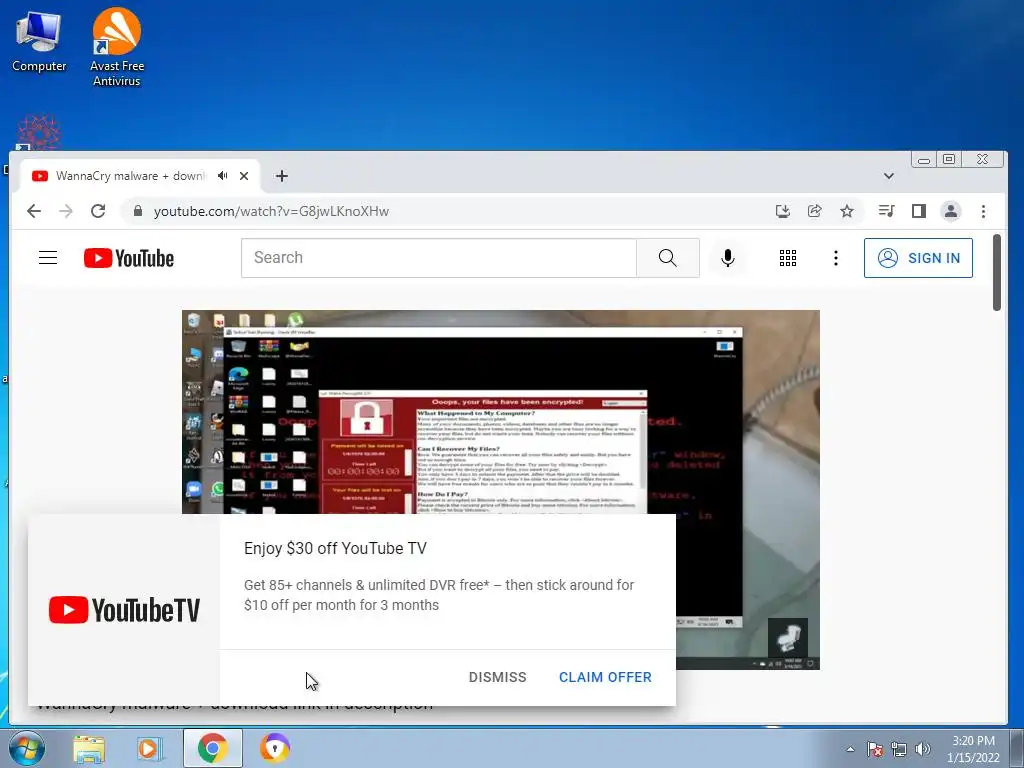Open the Computer desktop icon

point(39,41)
